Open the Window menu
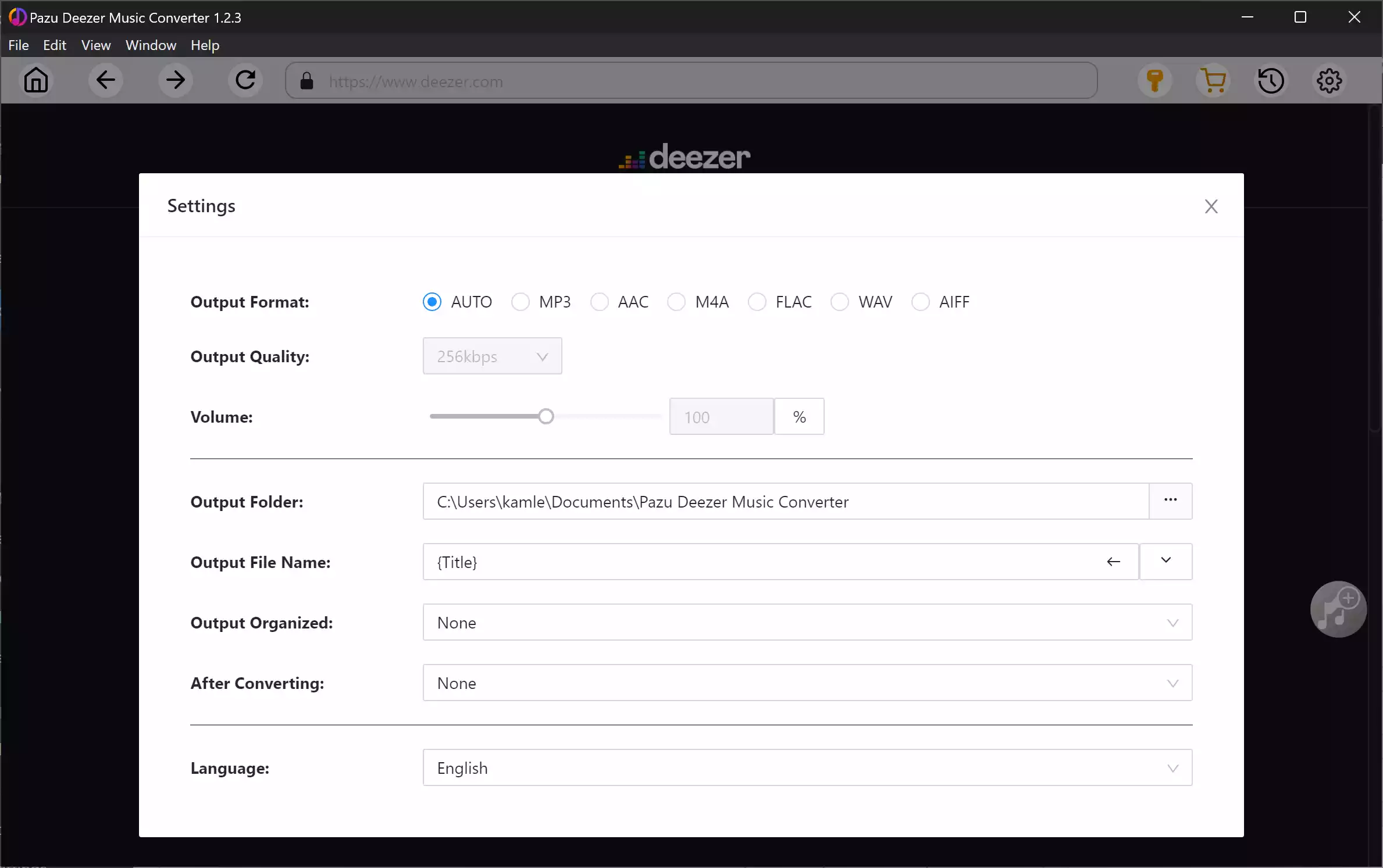The height and width of the screenshot is (868, 1383). 151,45
